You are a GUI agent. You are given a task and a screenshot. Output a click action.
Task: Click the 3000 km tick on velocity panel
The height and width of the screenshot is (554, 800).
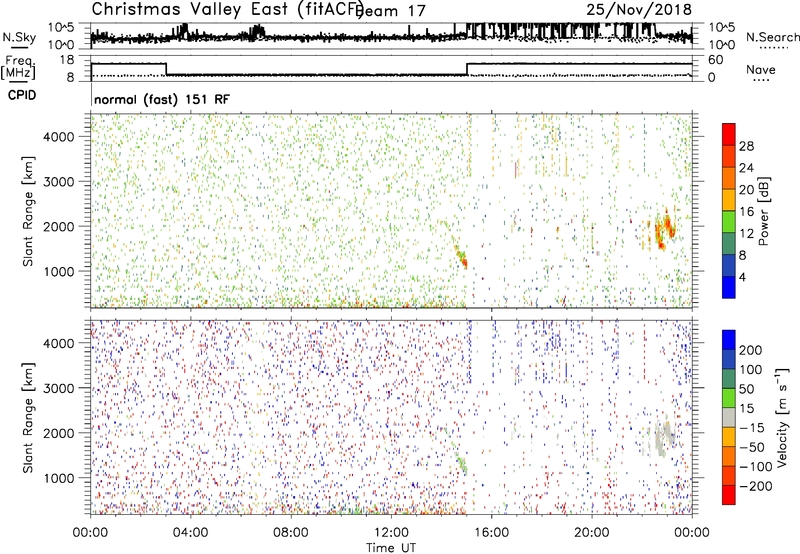pyautogui.click(x=59, y=388)
